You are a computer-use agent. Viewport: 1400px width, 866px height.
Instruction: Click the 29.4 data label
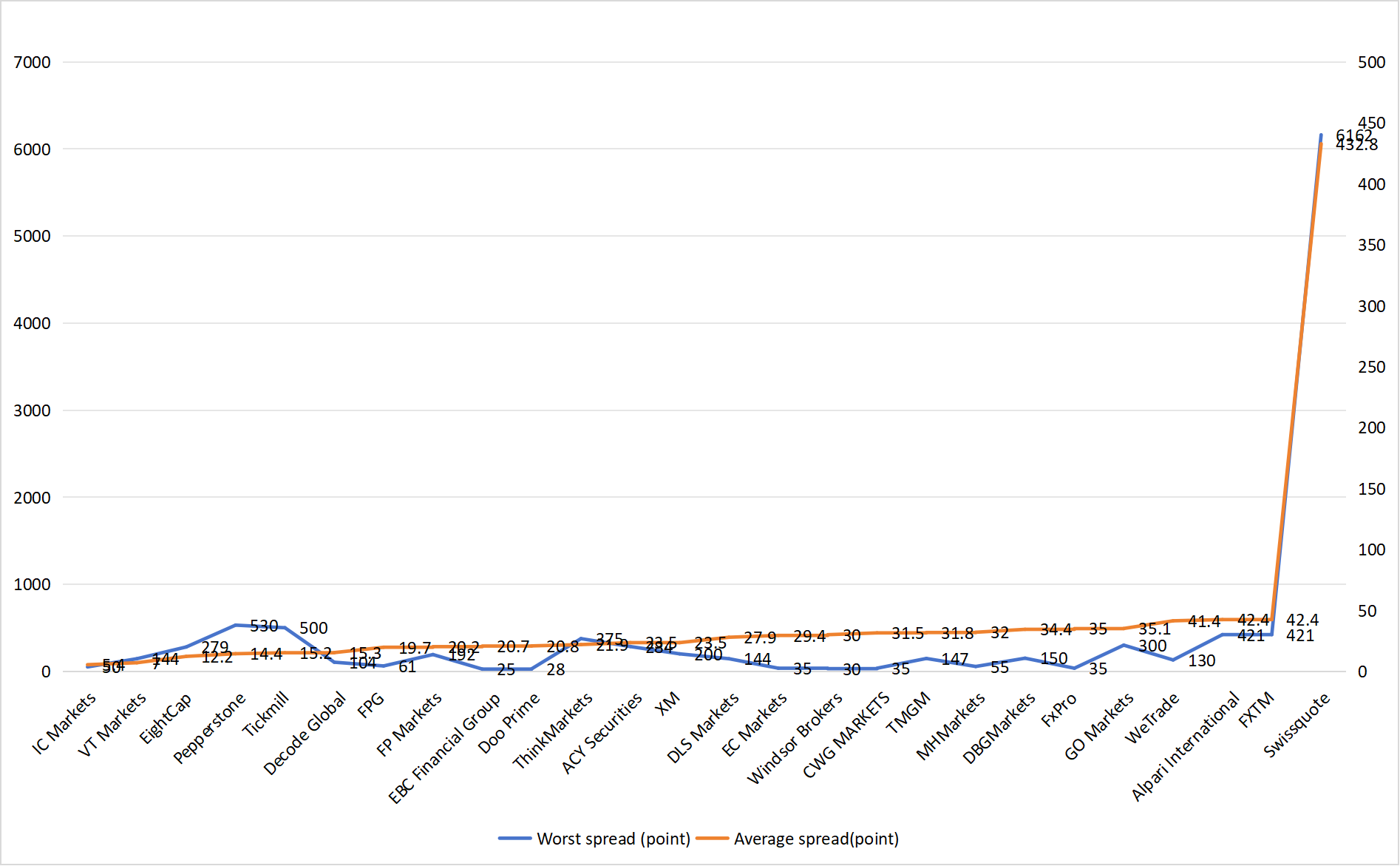[x=809, y=636]
